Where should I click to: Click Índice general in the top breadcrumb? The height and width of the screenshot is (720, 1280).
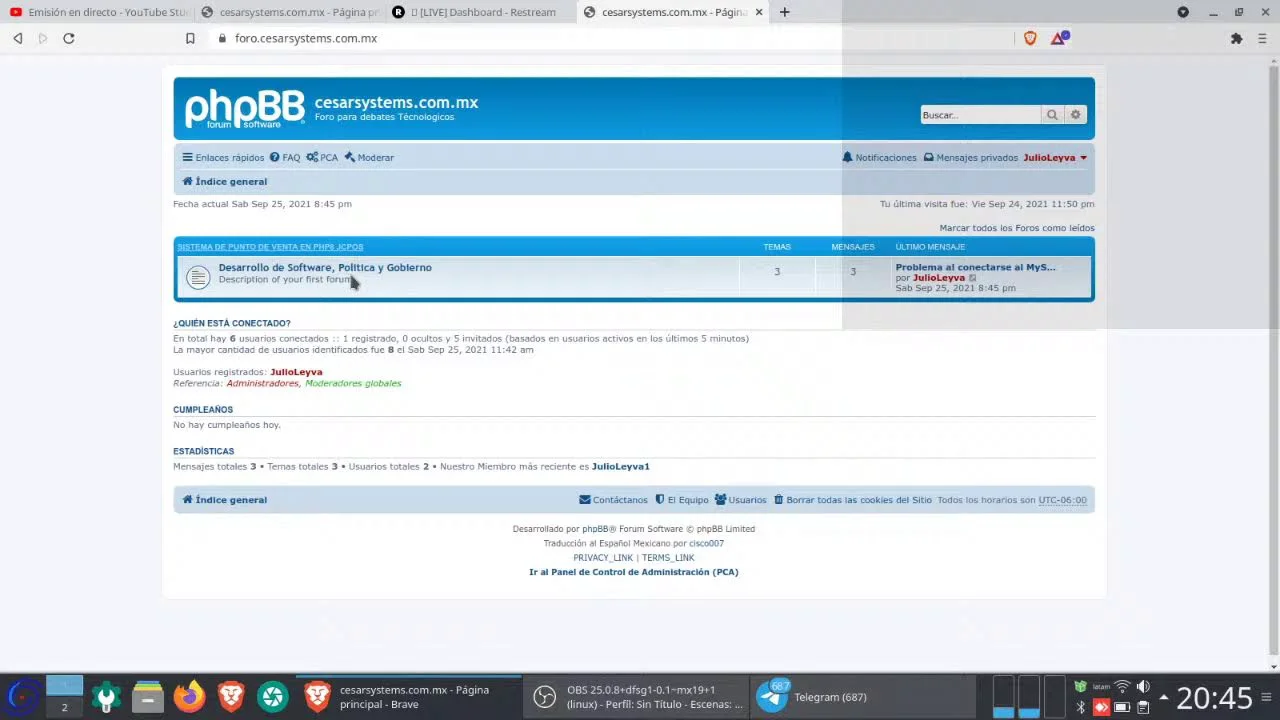(x=225, y=182)
